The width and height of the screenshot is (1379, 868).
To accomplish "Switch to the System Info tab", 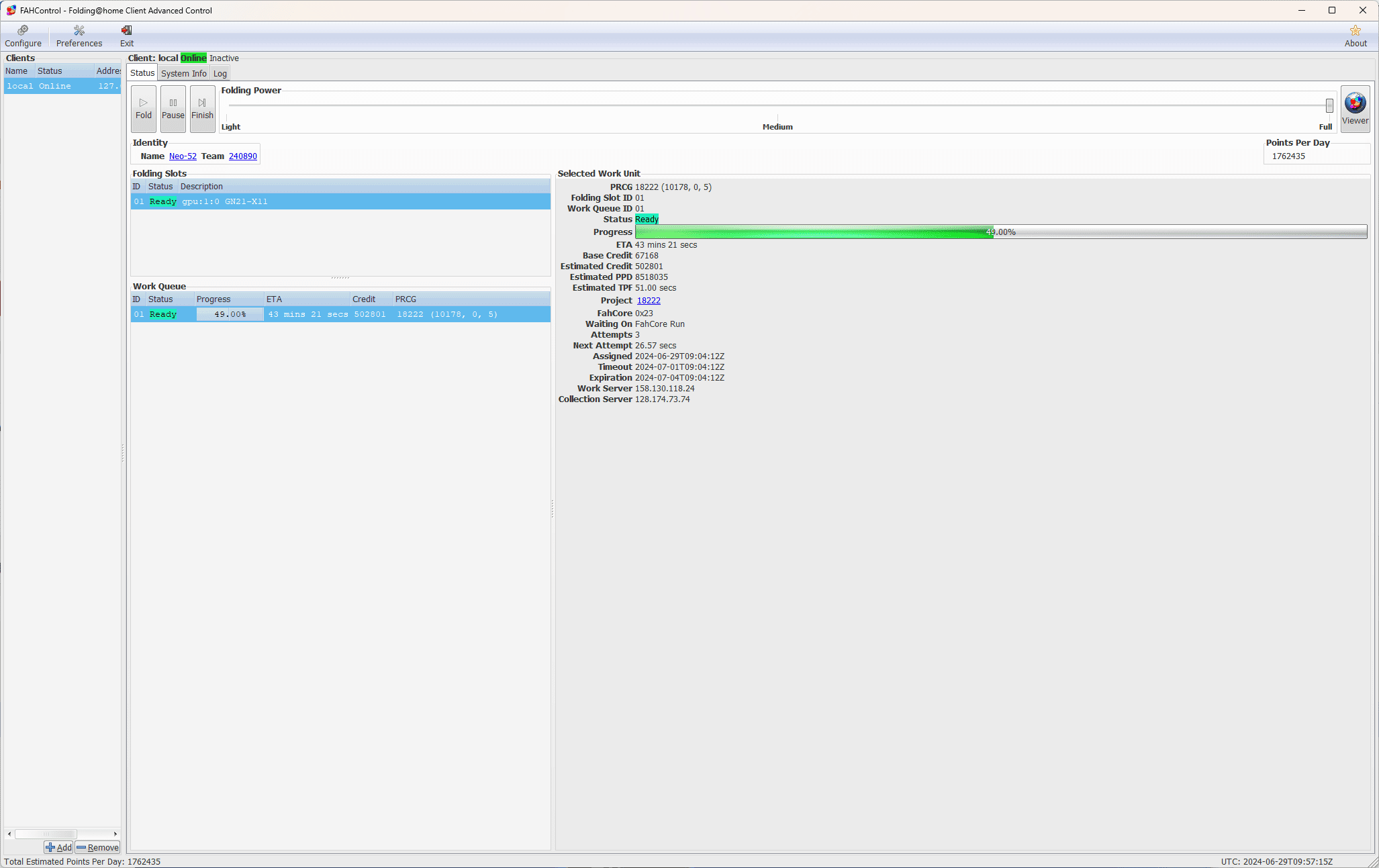I will (x=183, y=73).
